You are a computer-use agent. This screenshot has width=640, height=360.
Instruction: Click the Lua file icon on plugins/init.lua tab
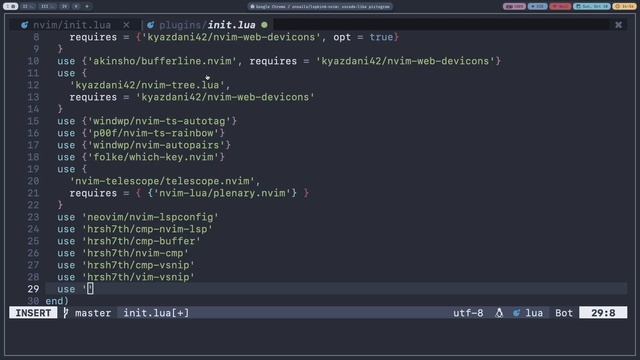pos(151,25)
